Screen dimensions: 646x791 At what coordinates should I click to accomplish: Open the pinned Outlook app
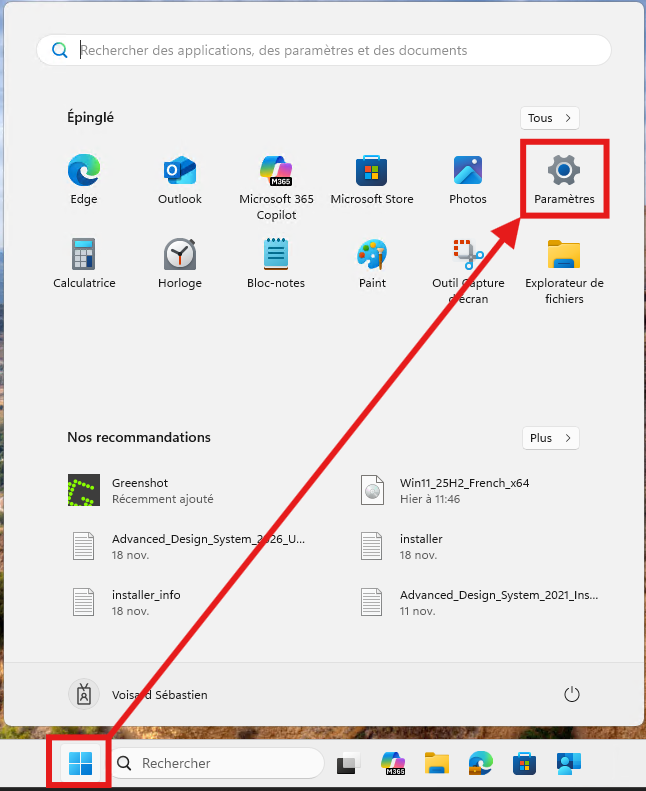click(180, 179)
